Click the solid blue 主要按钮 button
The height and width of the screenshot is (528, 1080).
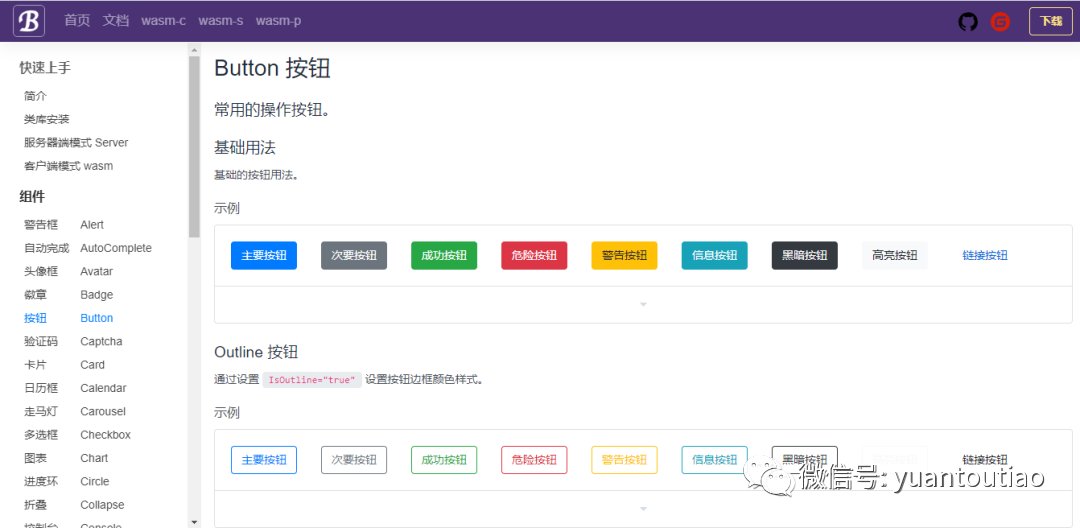[x=264, y=255]
